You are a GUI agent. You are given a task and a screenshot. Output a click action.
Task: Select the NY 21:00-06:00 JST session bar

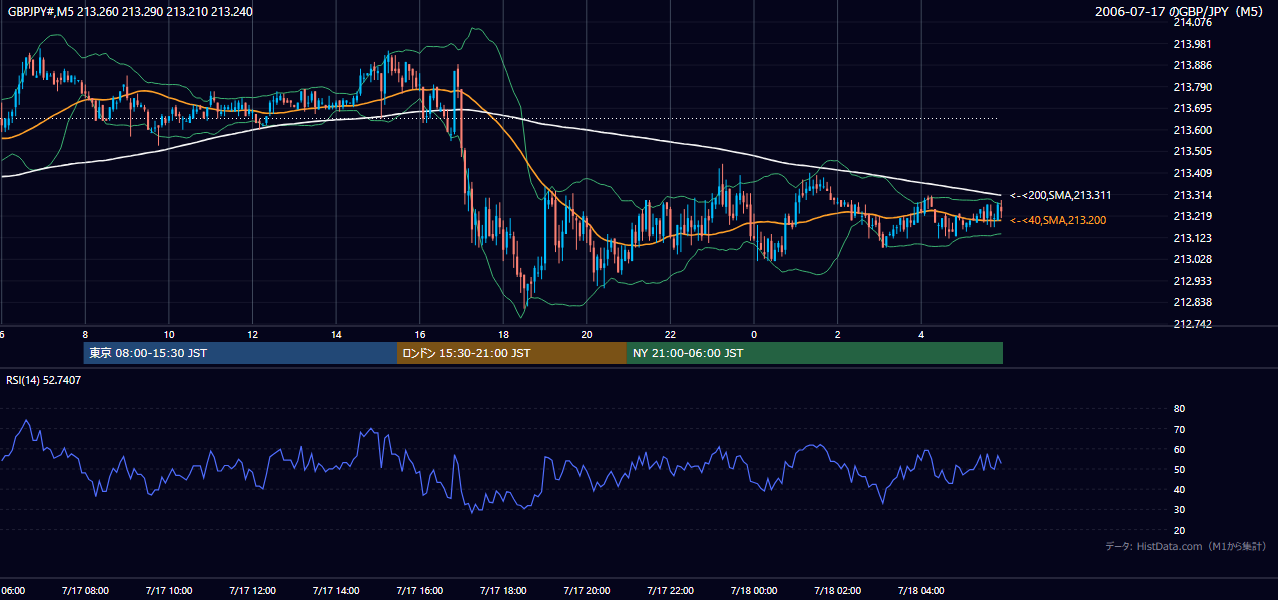tap(815, 353)
